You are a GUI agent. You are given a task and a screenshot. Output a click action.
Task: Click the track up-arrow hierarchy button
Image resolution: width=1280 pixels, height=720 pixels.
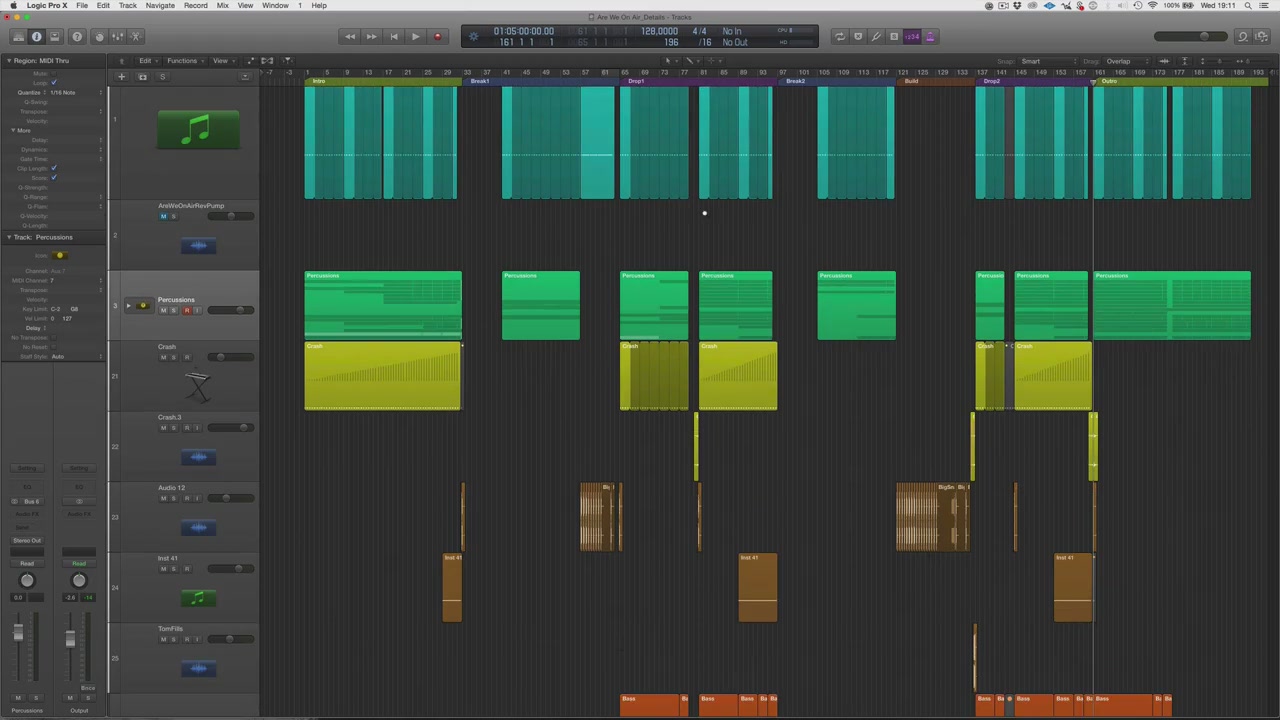[x=122, y=61]
